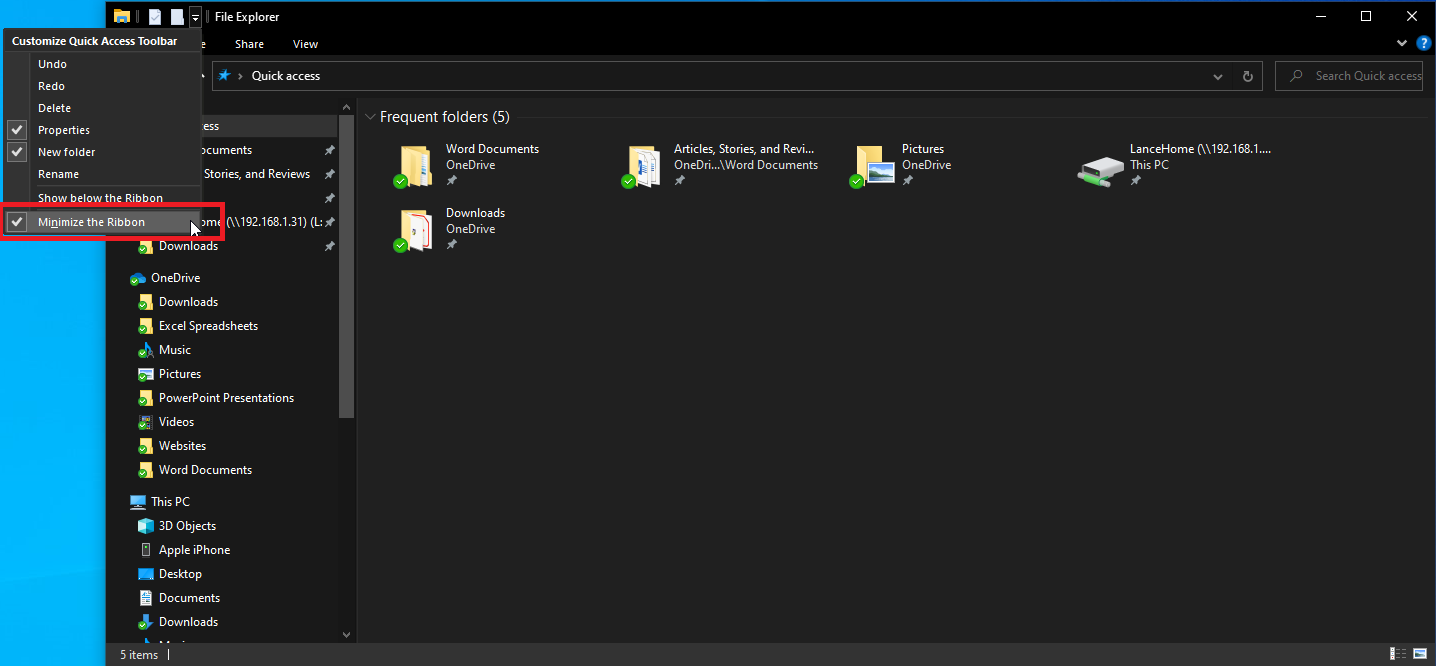Click the Properties icon in the title bar toolbar
The image size is (1436, 666).
click(x=155, y=16)
